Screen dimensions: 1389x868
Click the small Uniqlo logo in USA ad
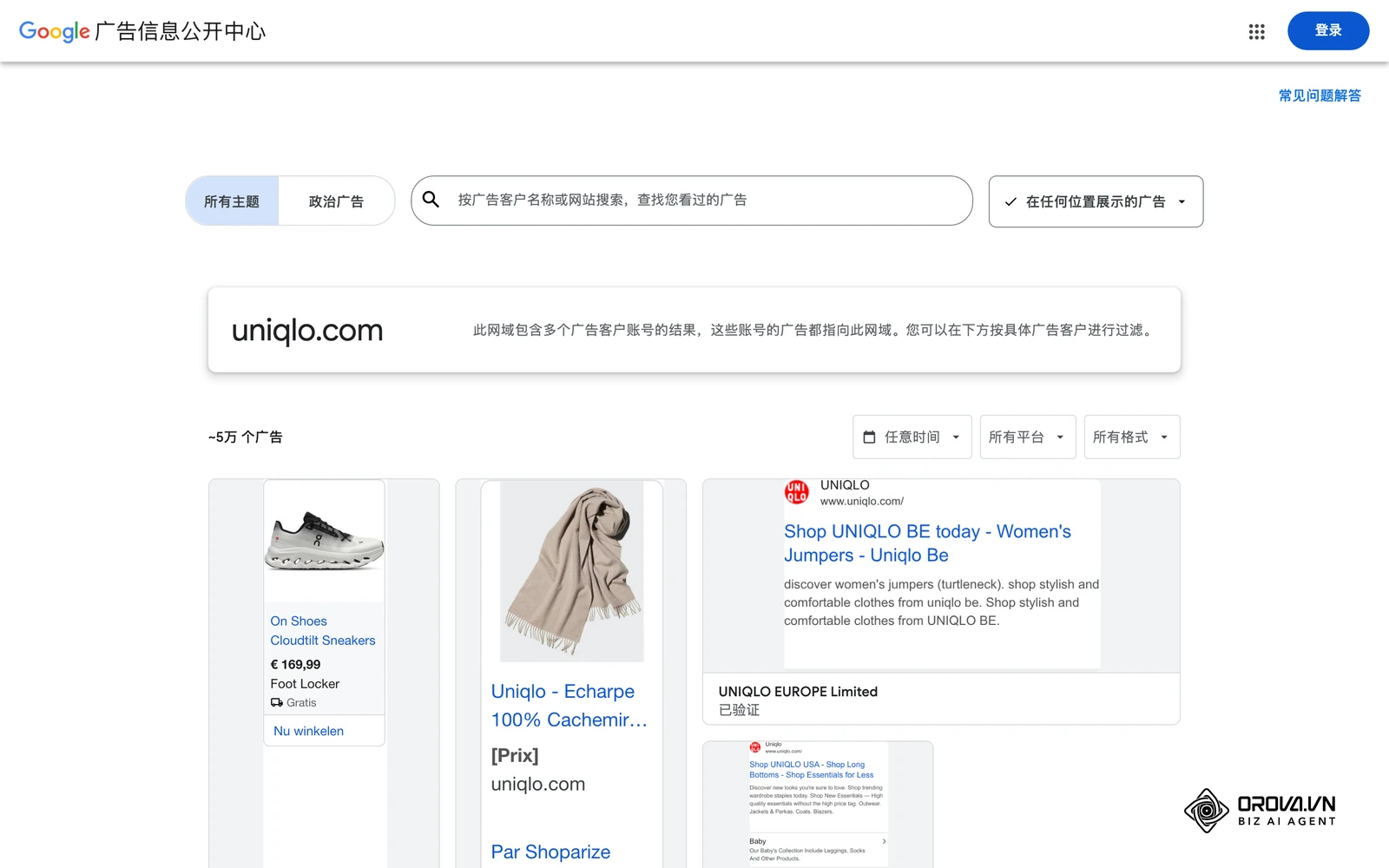[x=754, y=746]
